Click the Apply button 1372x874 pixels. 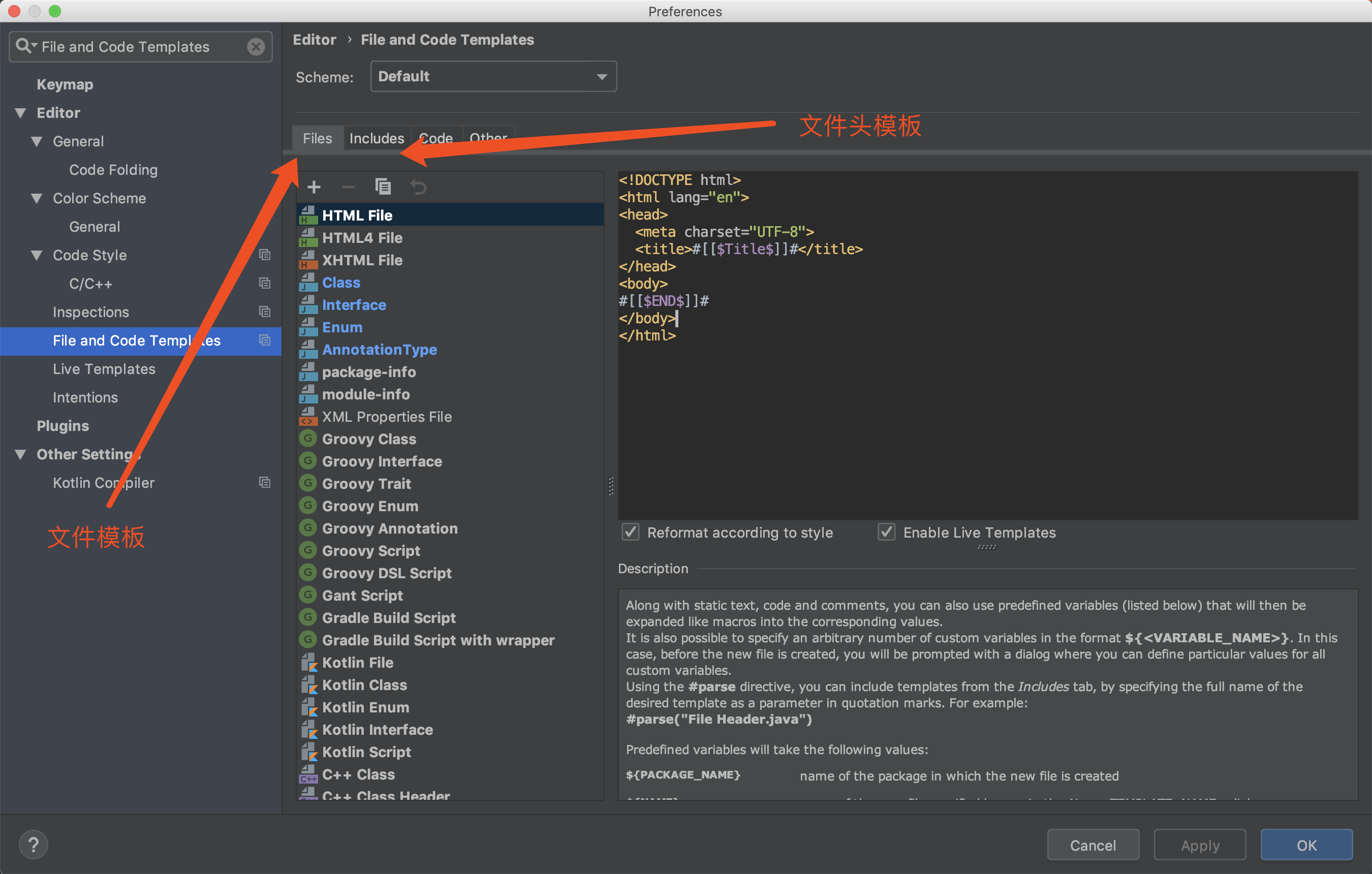(x=1200, y=845)
